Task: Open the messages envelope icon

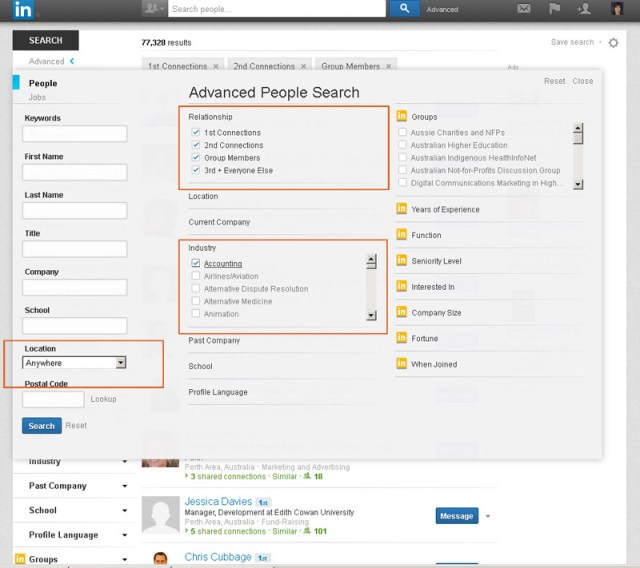Action: click(x=524, y=9)
